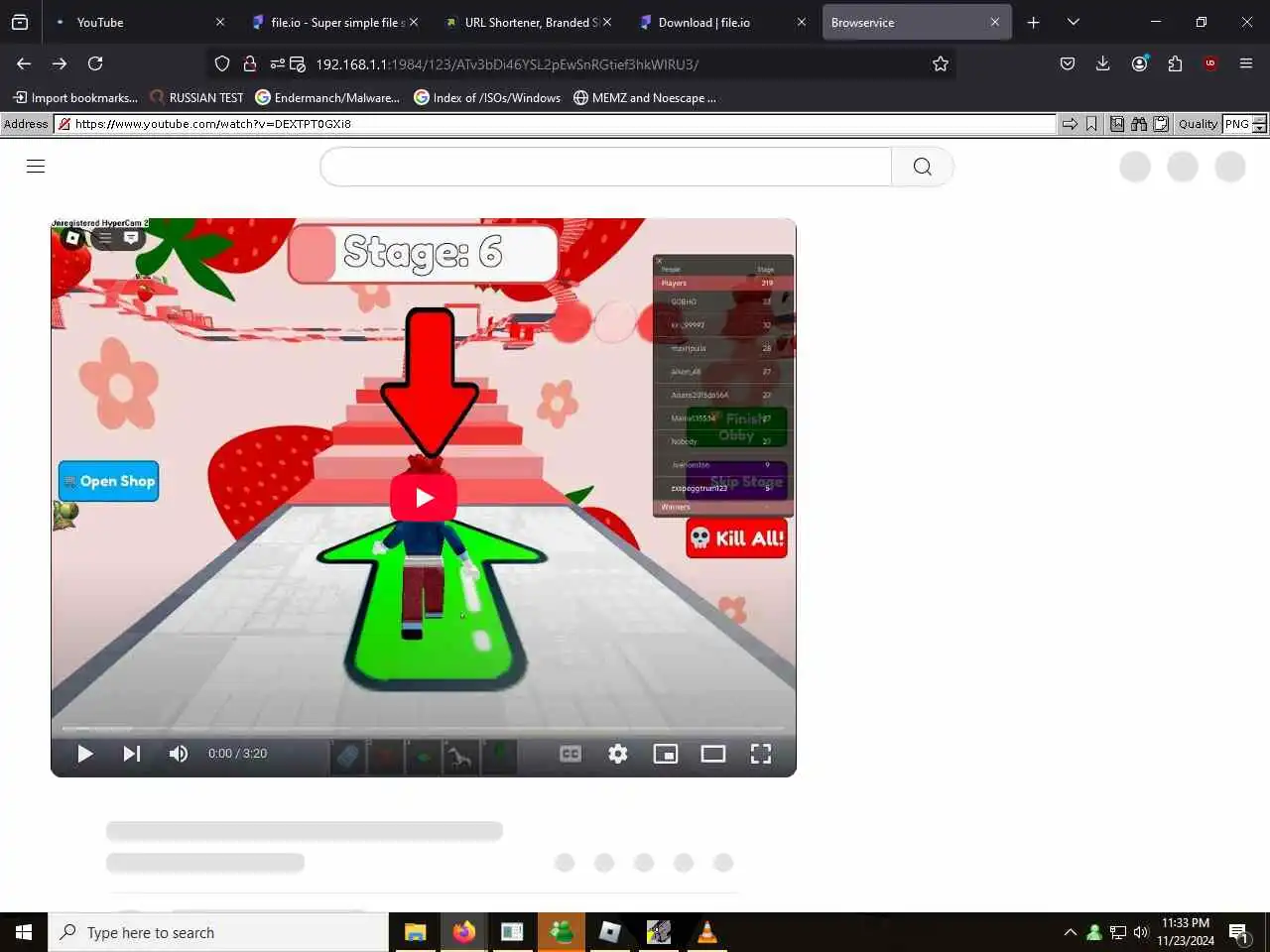Click Browservice Go arrow button
The image size is (1270, 952).
(x=1070, y=124)
